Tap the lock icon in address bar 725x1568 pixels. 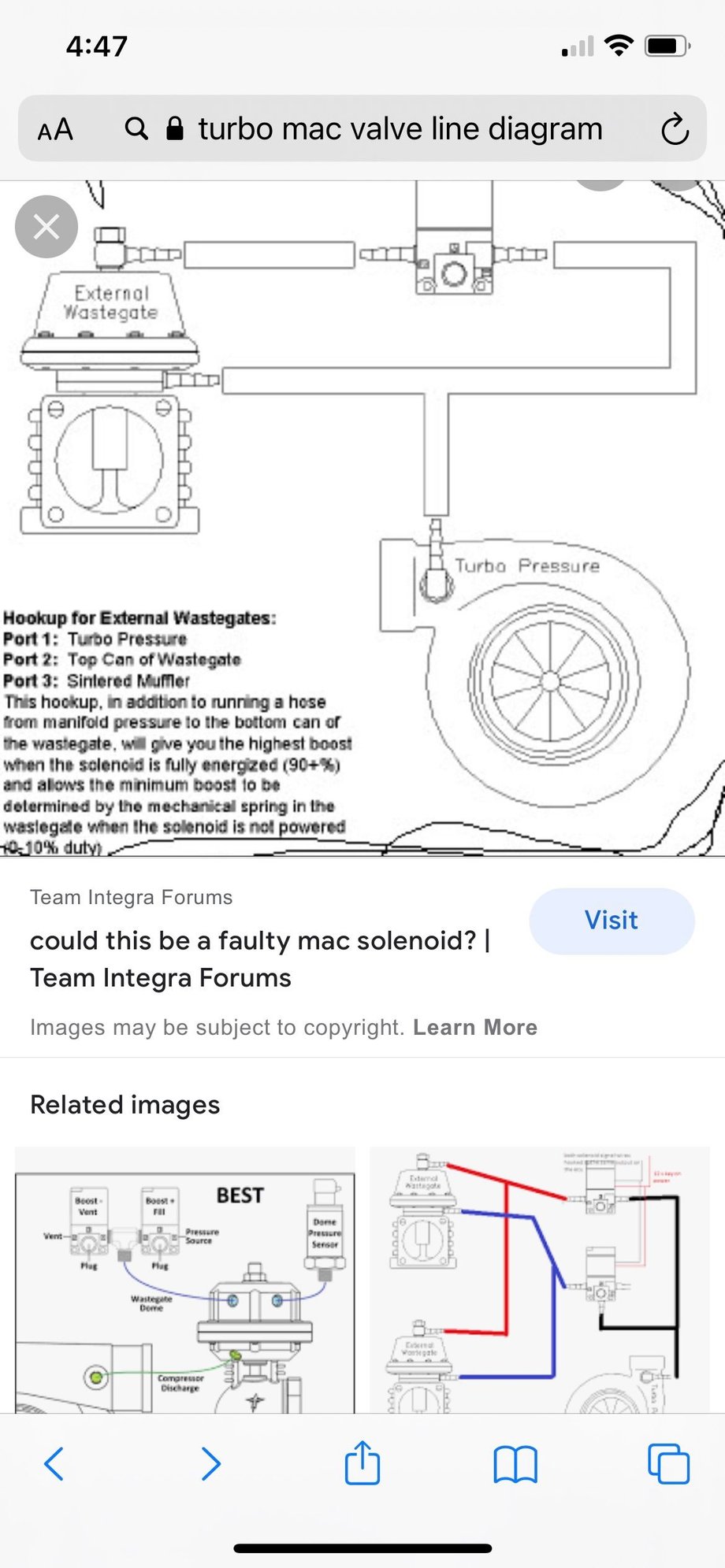point(175,128)
